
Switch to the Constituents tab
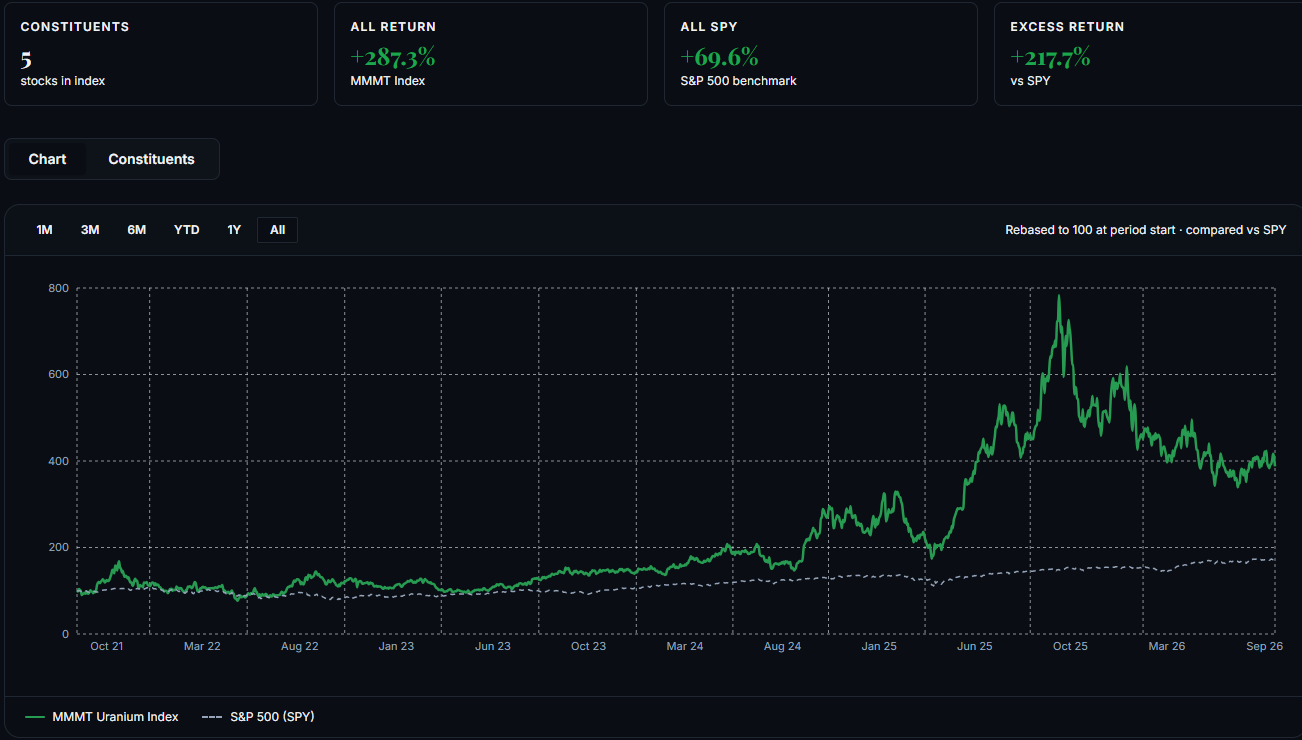152,159
